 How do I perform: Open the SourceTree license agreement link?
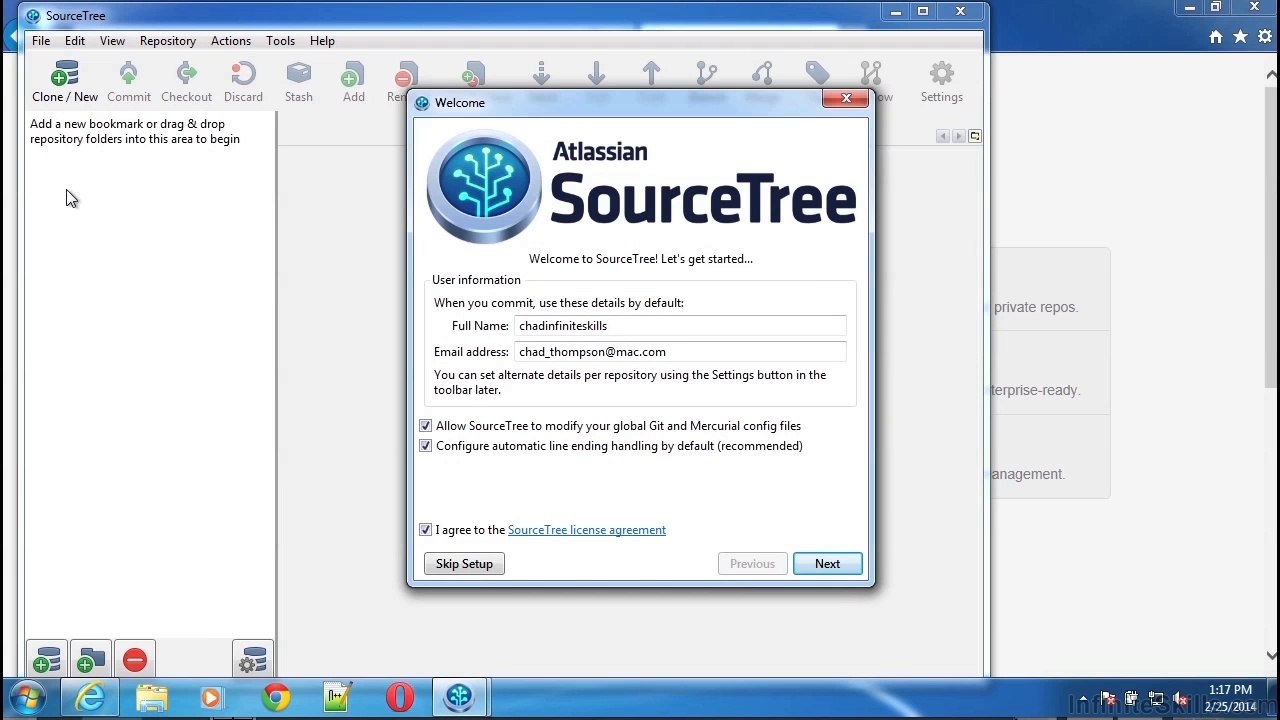587,530
